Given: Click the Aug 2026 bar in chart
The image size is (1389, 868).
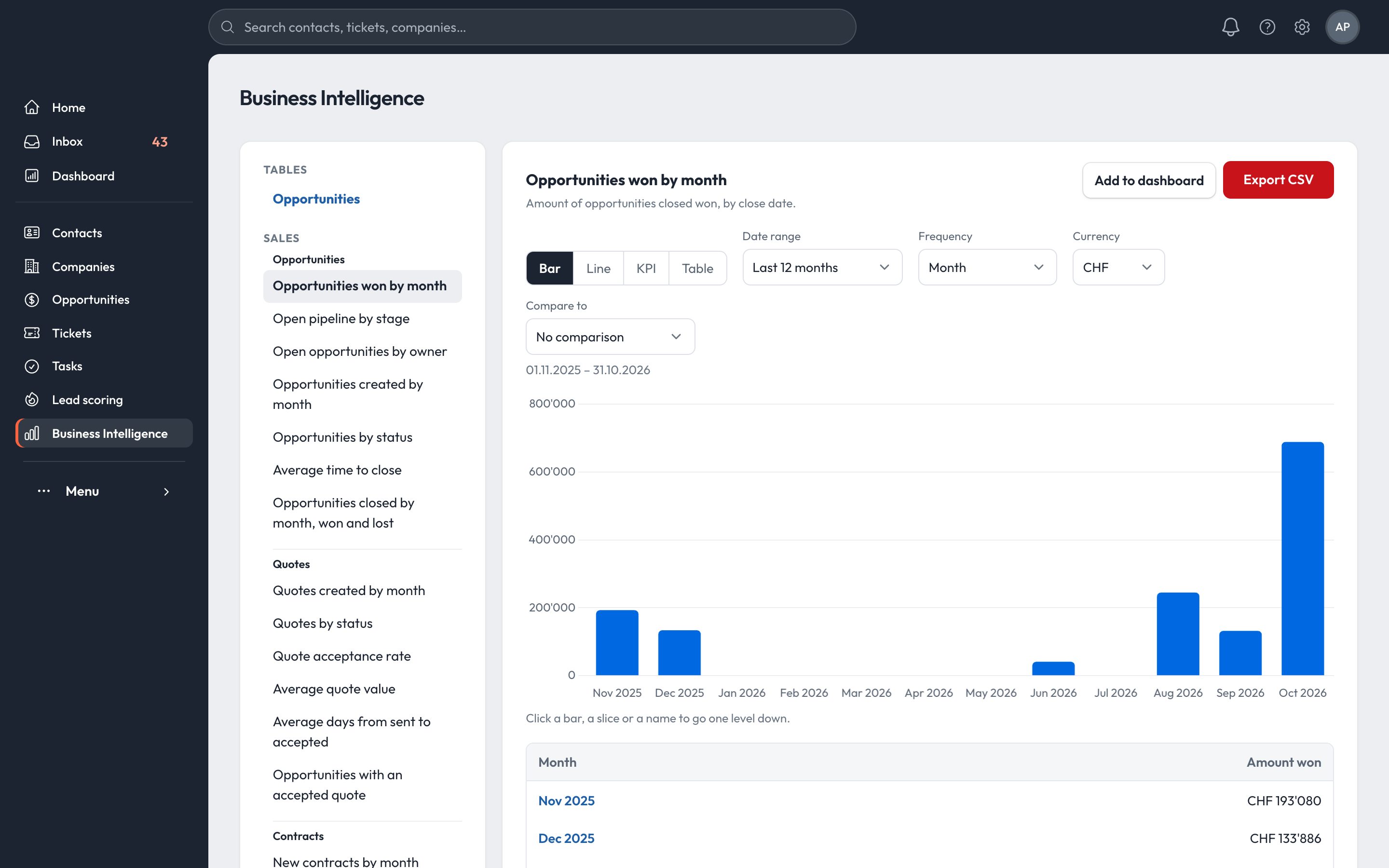Looking at the screenshot, I should pyautogui.click(x=1178, y=634).
